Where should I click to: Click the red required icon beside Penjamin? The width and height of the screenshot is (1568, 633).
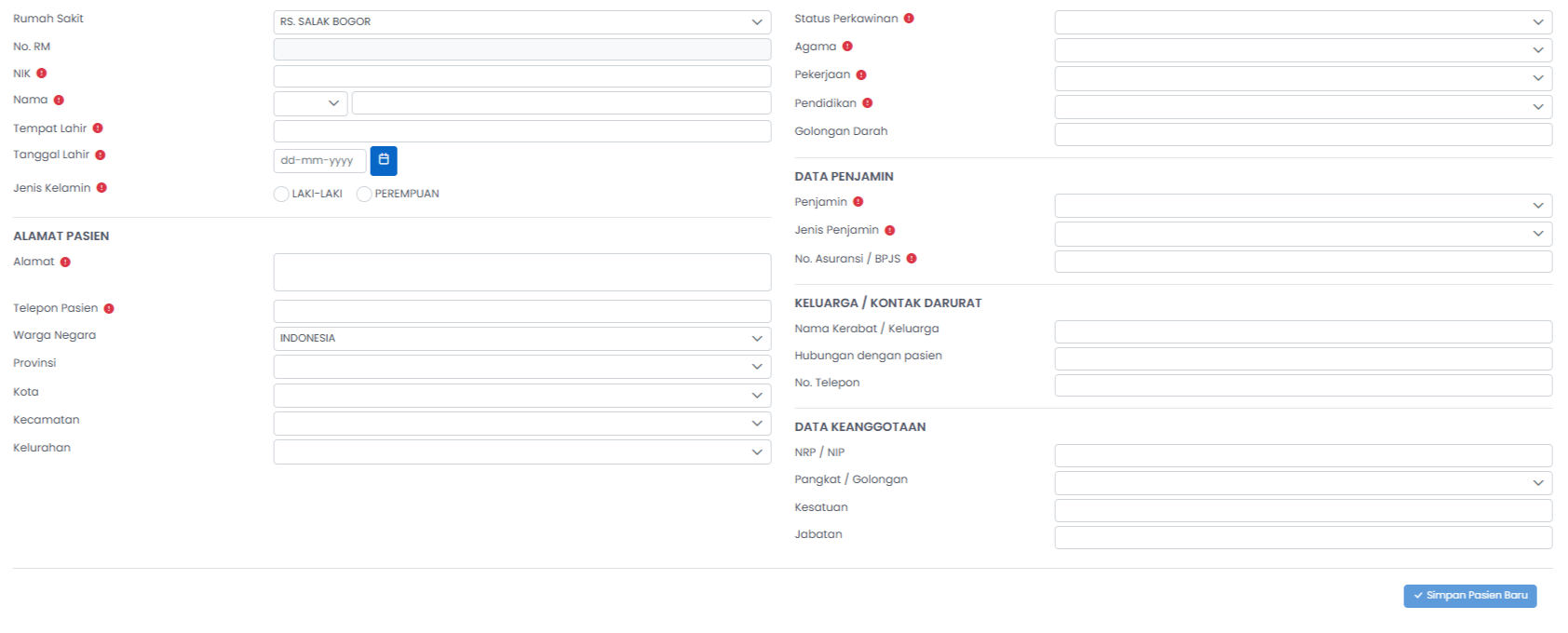[x=858, y=202]
